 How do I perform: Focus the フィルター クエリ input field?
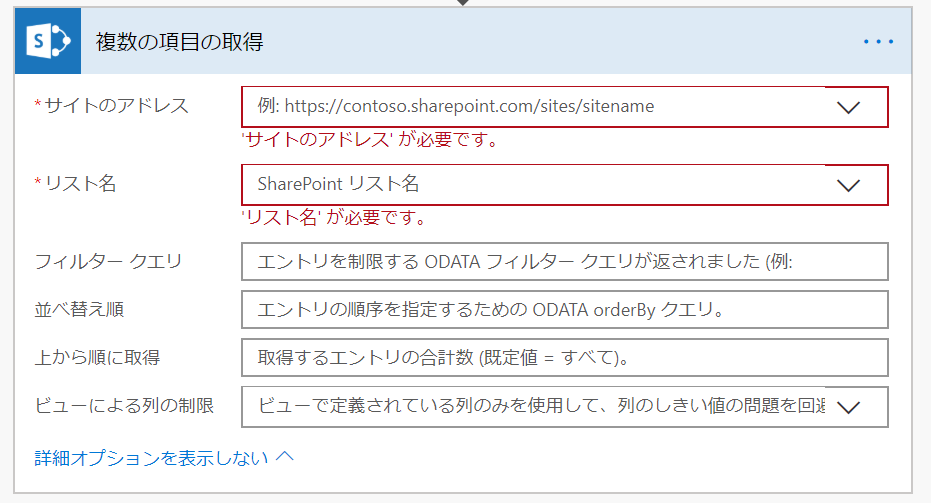pos(565,261)
